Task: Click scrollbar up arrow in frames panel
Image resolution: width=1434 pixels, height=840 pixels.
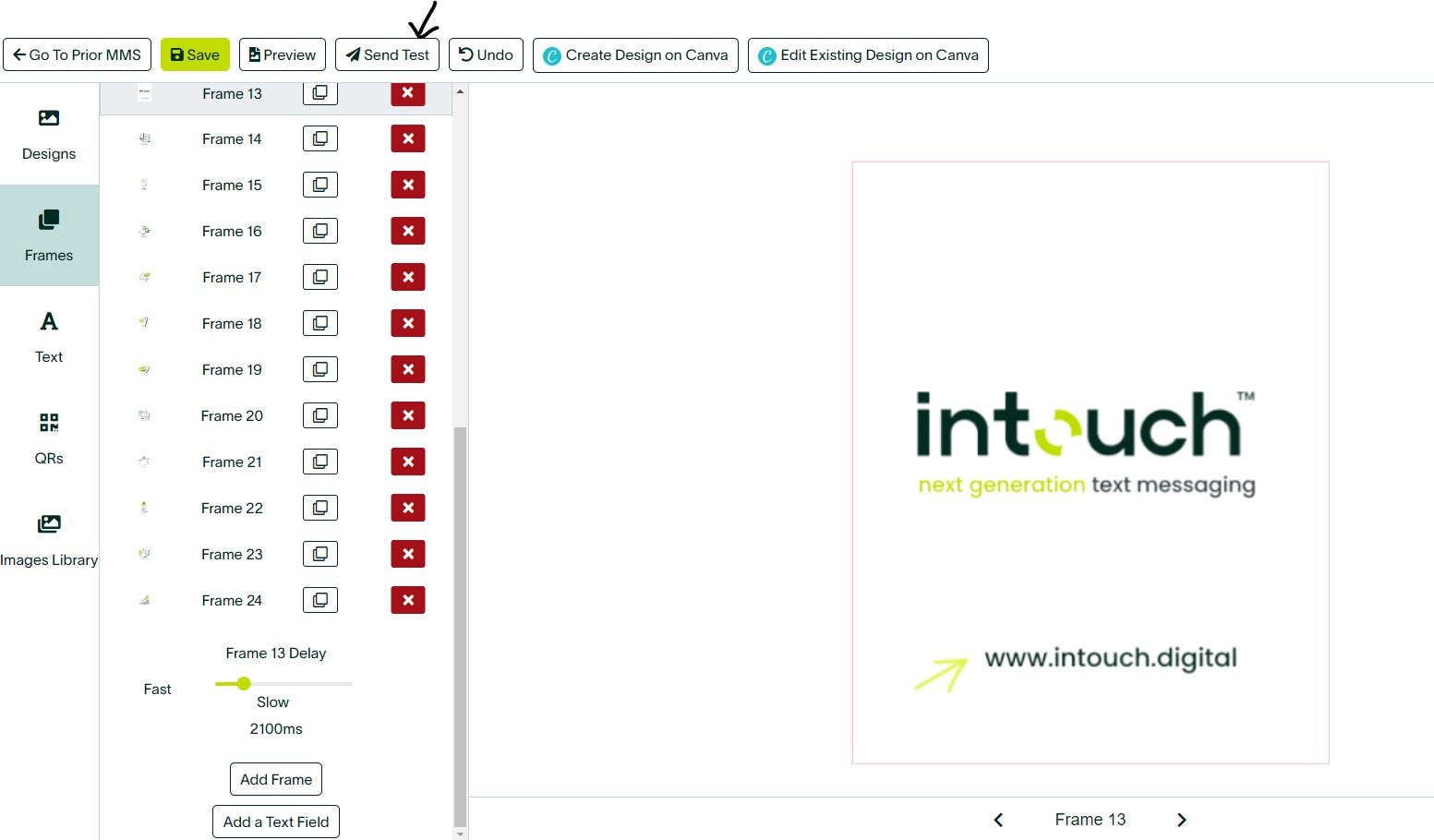Action: tap(460, 91)
